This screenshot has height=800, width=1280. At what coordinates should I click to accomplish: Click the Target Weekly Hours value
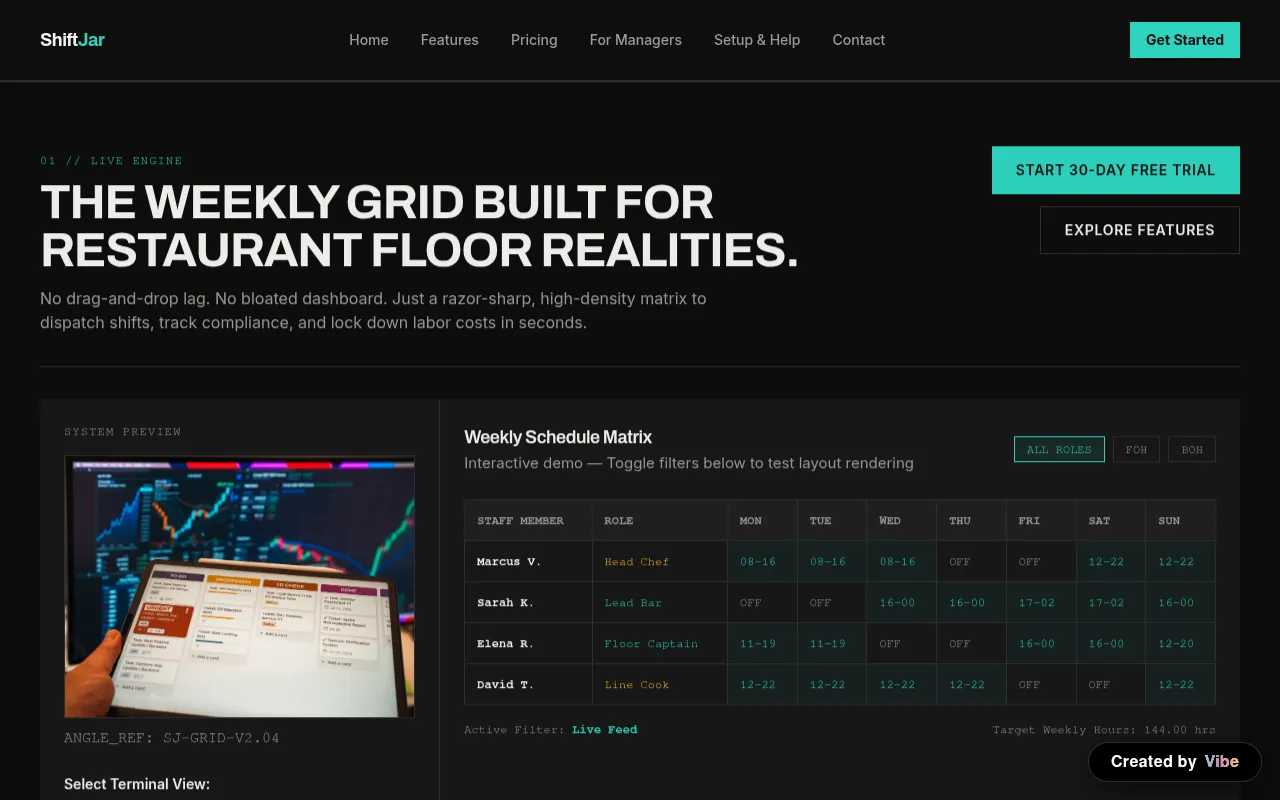1104,730
